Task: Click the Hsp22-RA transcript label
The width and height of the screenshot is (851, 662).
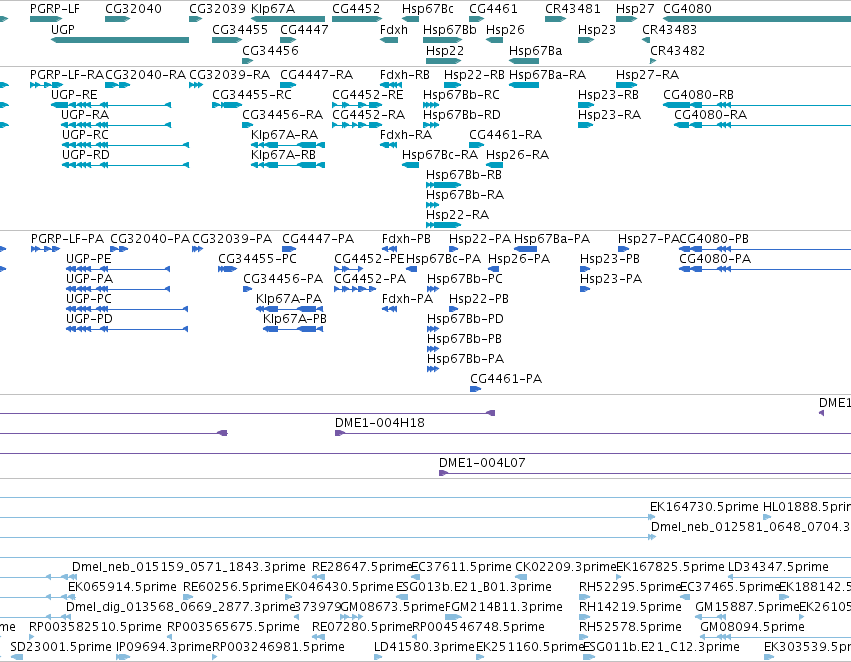Action: point(458,215)
